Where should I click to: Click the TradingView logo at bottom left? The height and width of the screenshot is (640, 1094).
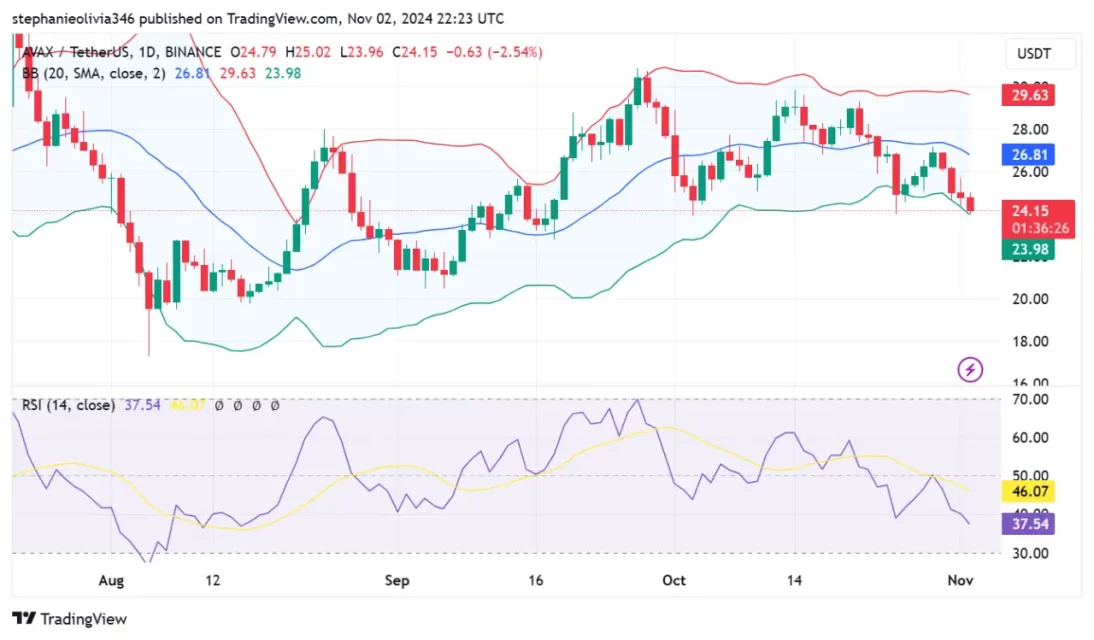click(69, 619)
